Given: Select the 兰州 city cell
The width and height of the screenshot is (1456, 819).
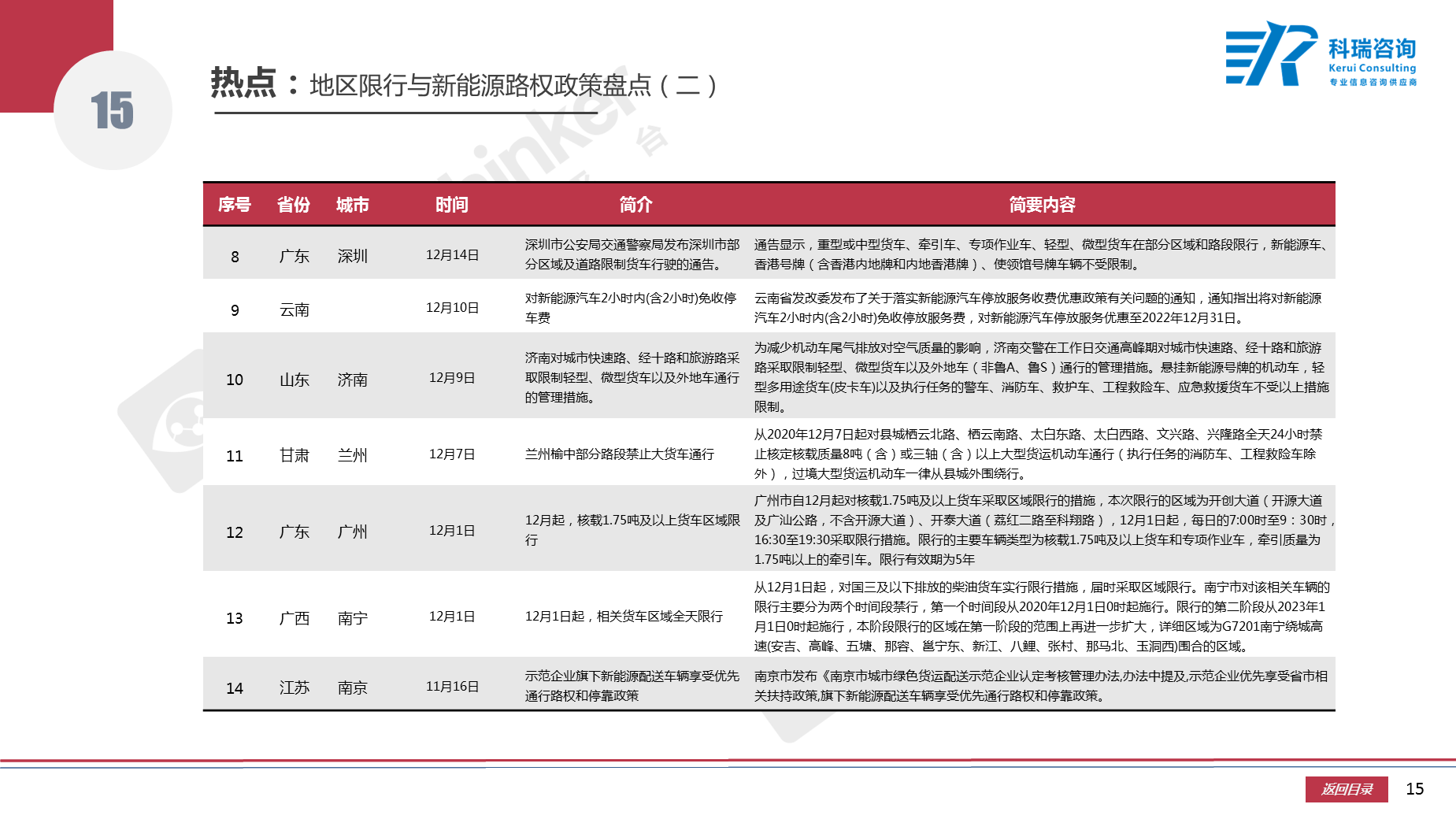Looking at the screenshot, I should (x=353, y=455).
